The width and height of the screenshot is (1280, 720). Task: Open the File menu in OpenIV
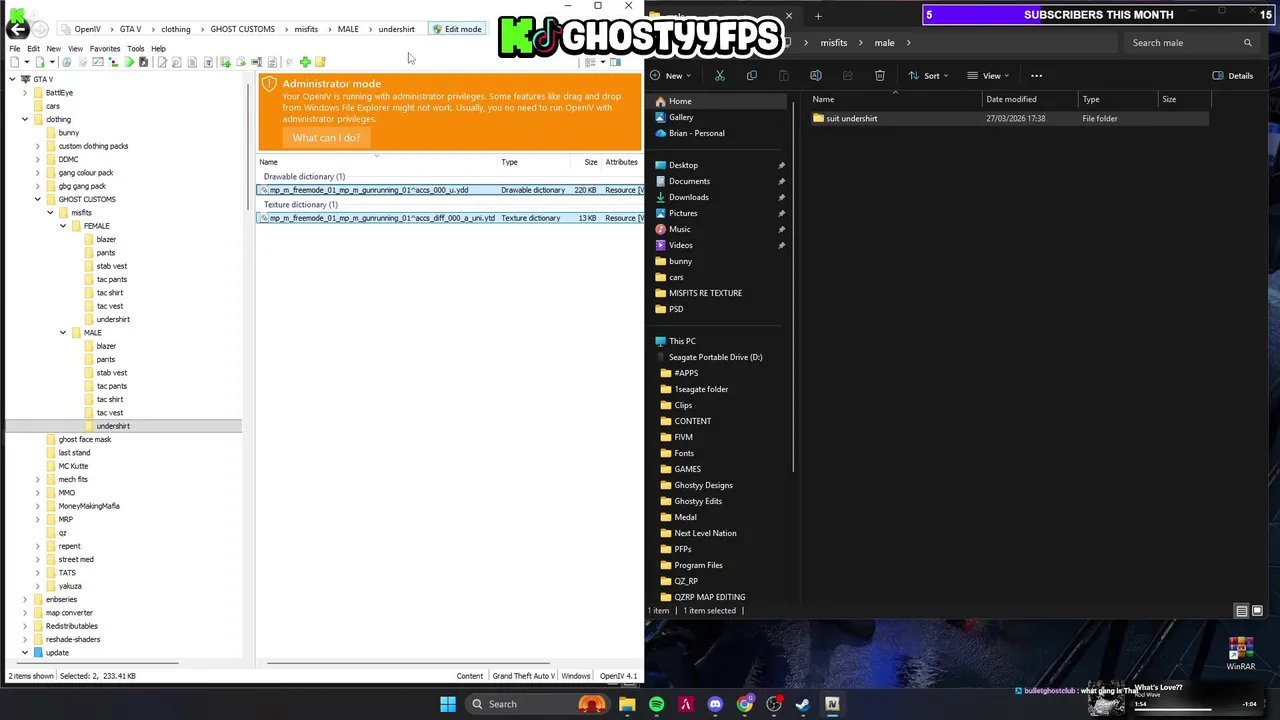click(15, 48)
